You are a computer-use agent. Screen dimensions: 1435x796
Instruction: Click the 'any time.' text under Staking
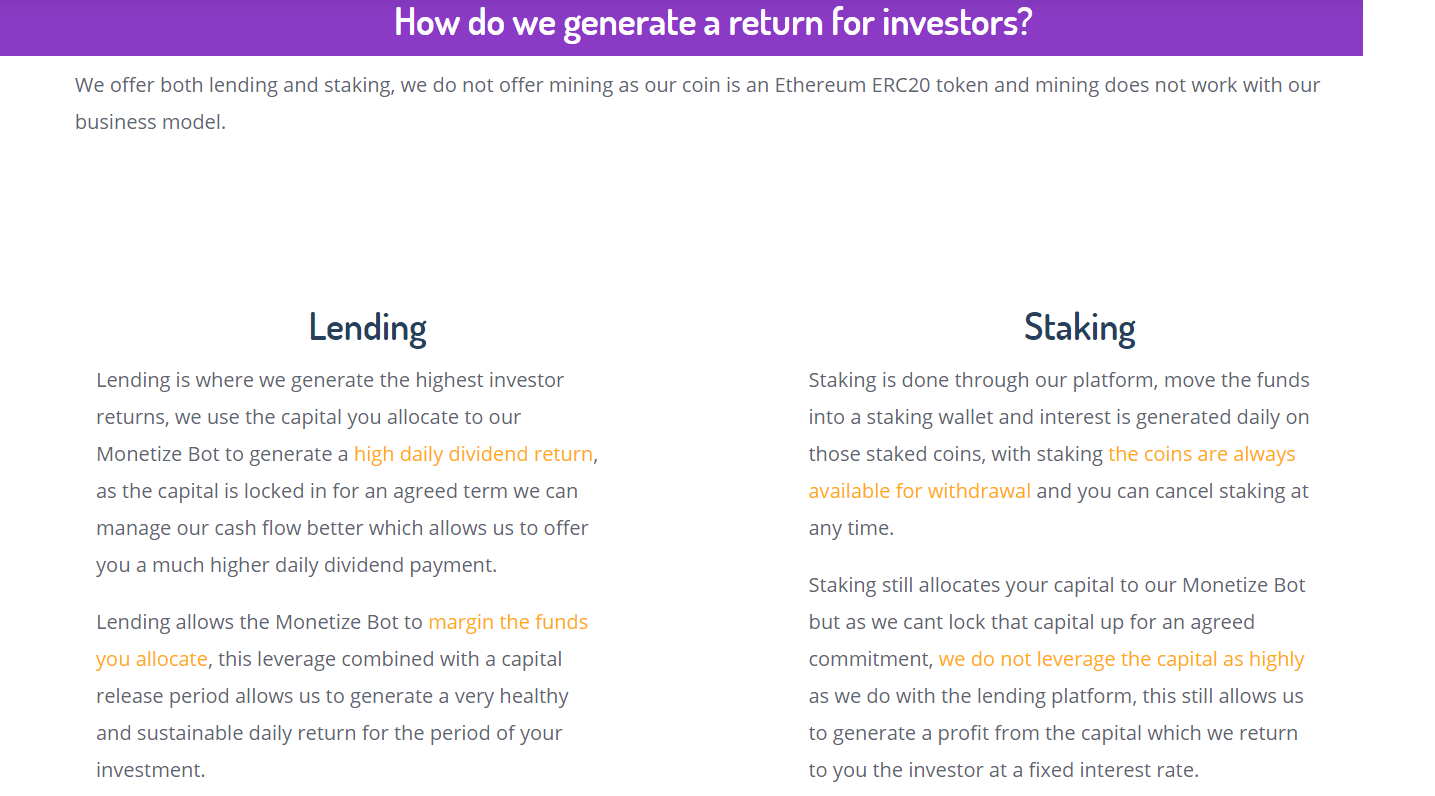point(851,528)
